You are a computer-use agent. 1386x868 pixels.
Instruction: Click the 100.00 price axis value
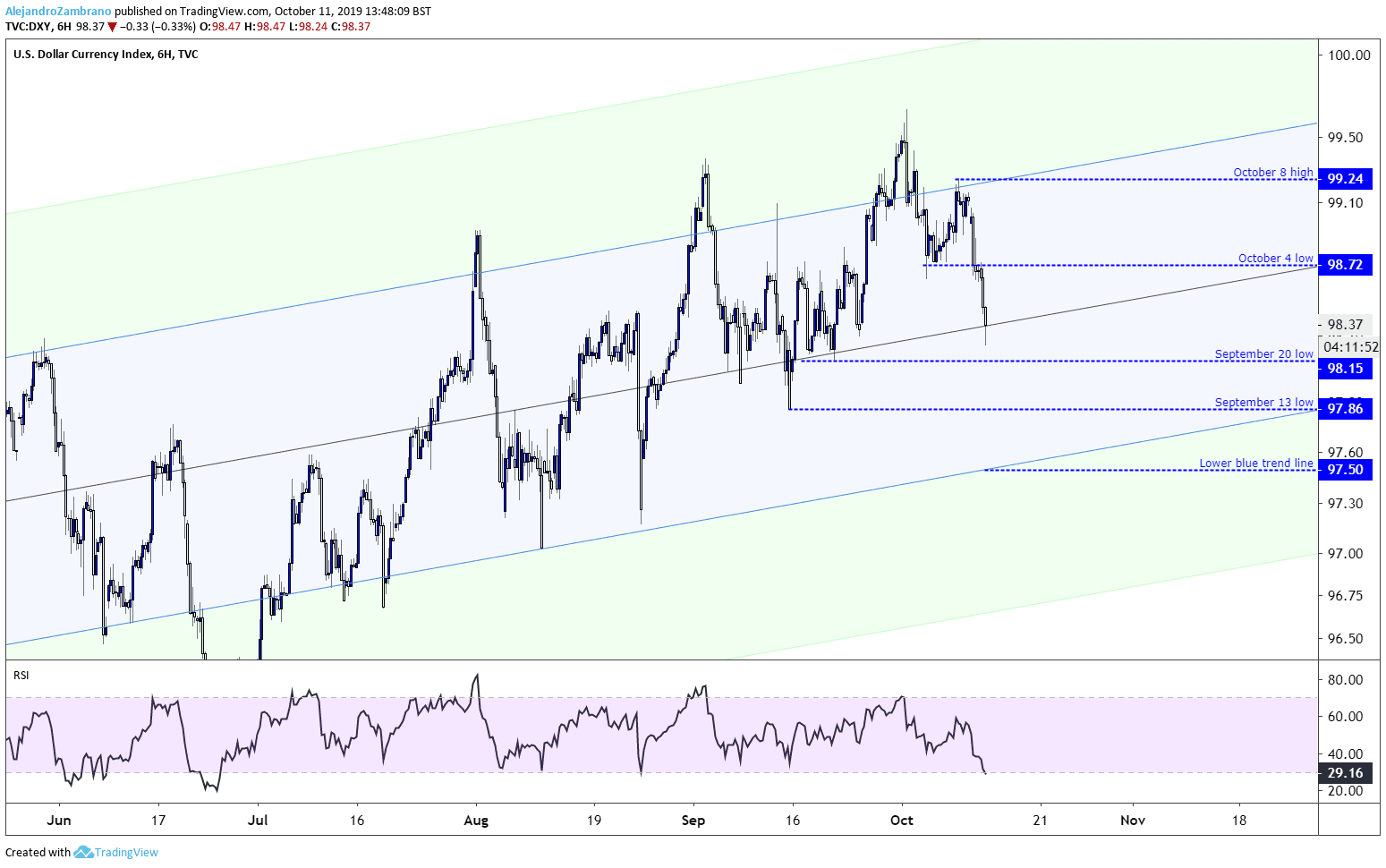1348,55
